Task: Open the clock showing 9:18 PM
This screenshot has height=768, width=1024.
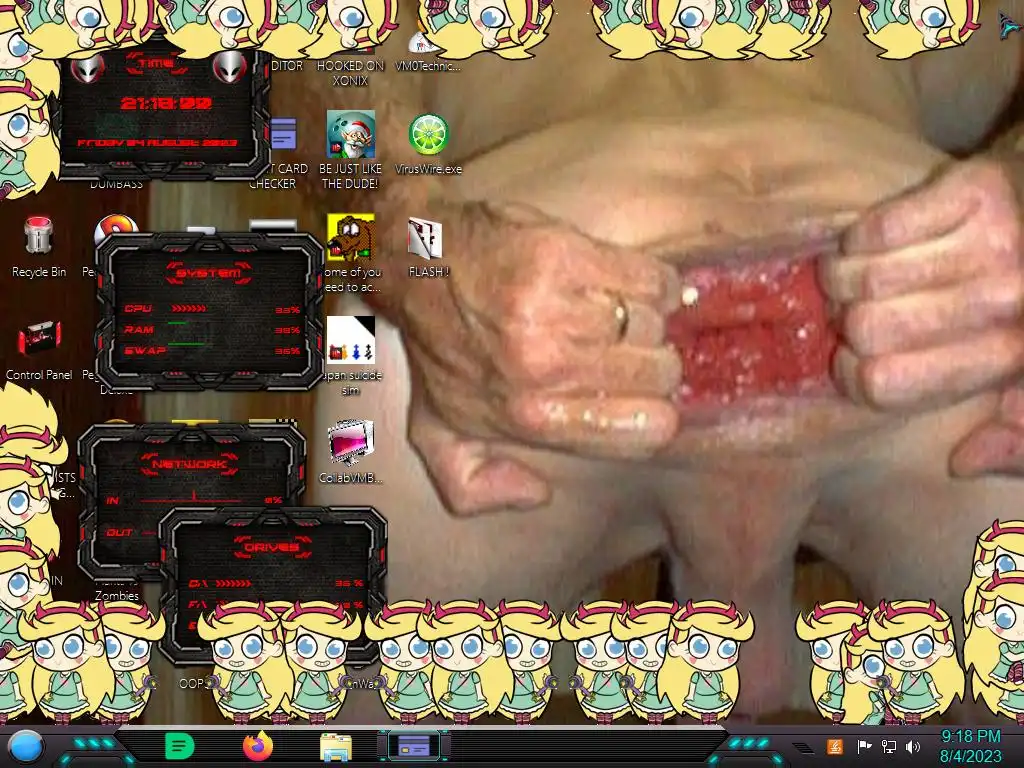Action: 970,746
